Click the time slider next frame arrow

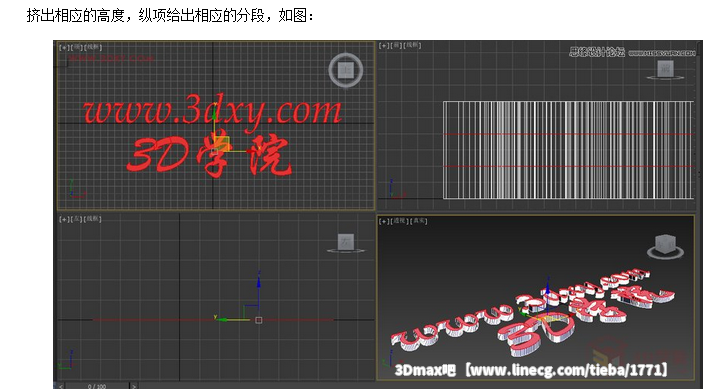click(x=133, y=386)
